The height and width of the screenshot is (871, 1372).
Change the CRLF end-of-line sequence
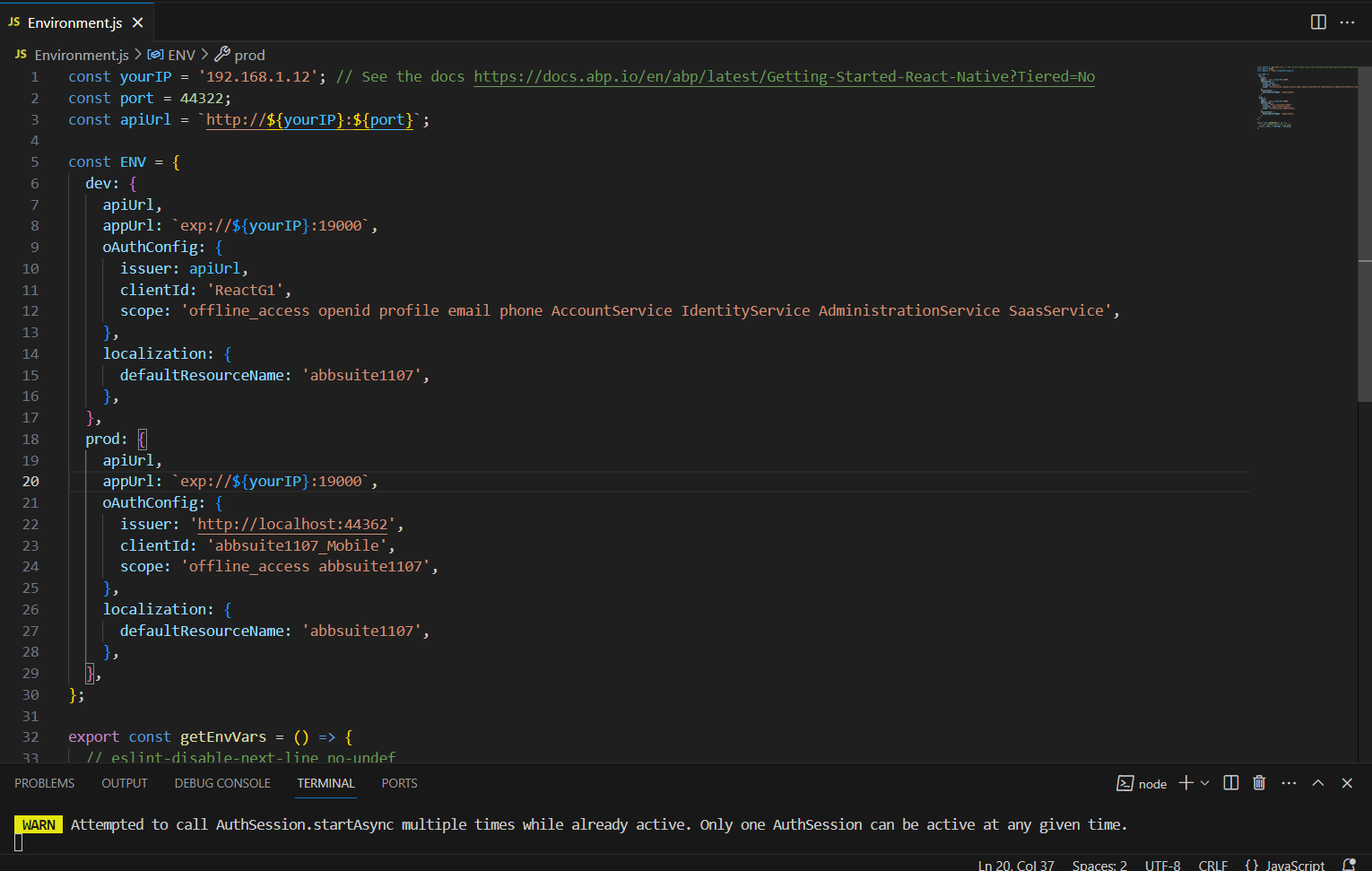coord(1212,865)
